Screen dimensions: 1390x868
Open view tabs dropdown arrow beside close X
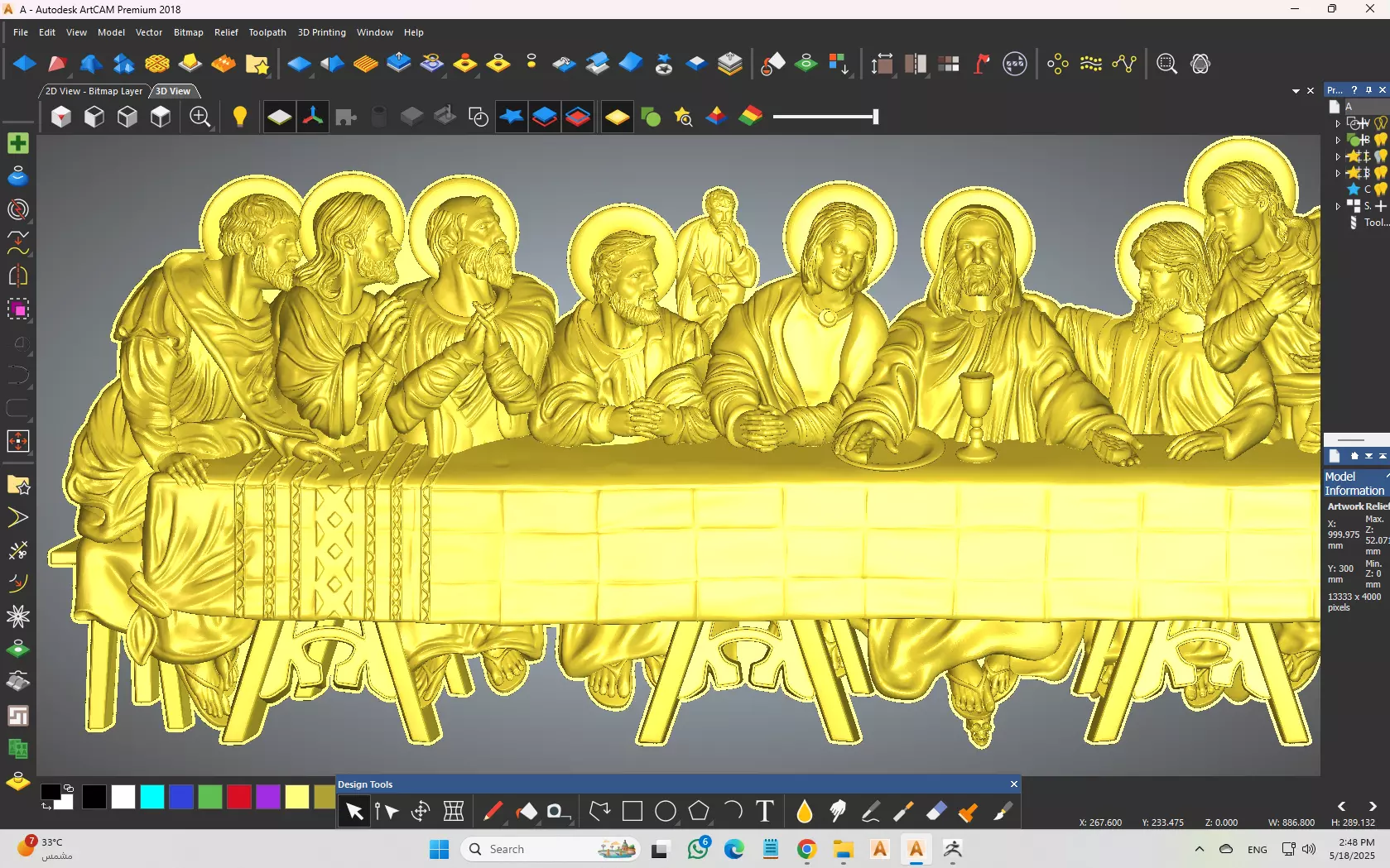[1296, 91]
